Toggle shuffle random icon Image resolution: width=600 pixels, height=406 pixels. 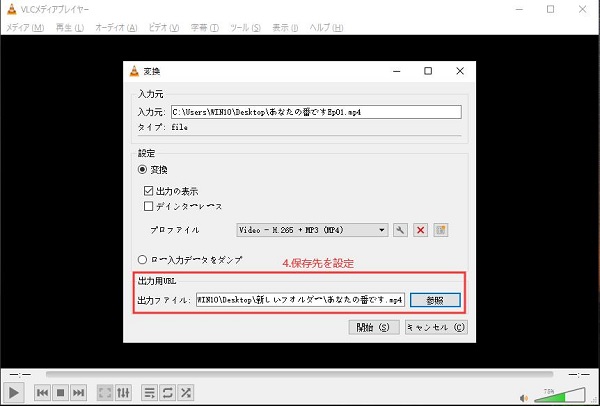pyautogui.click(x=186, y=393)
